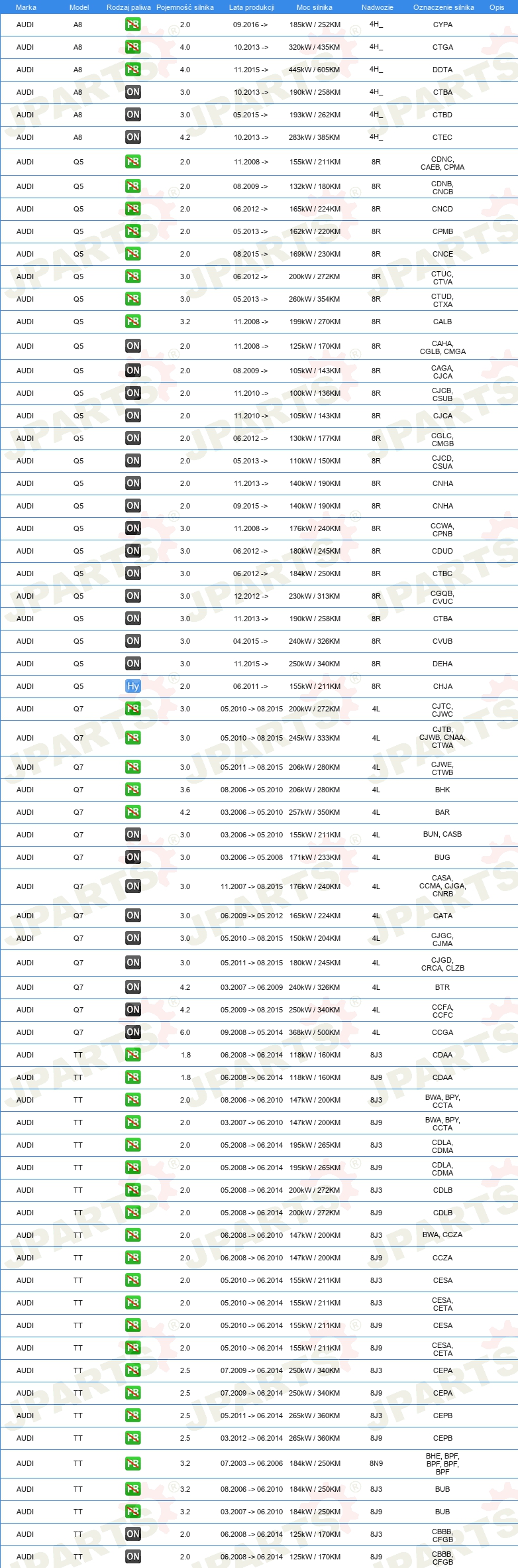Click the petrol icon in the A8 CTGA row

point(133,47)
